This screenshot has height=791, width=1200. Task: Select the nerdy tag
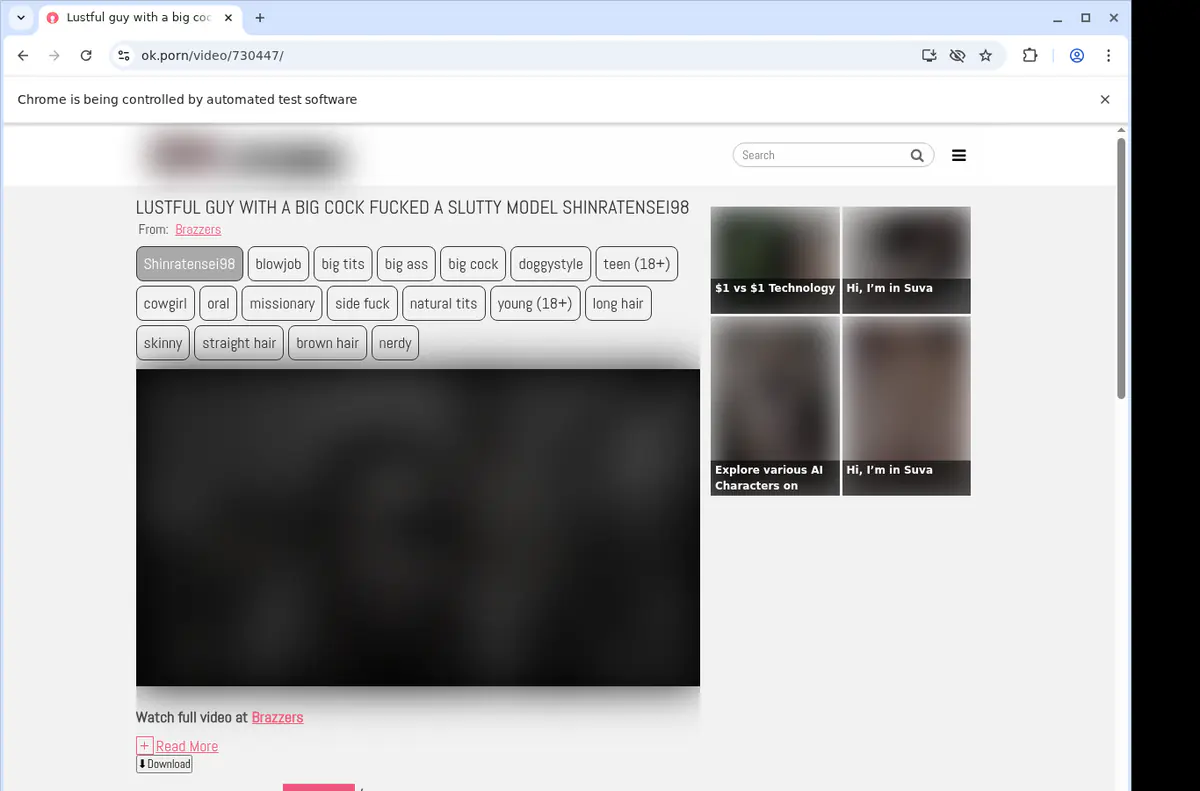point(395,342)
